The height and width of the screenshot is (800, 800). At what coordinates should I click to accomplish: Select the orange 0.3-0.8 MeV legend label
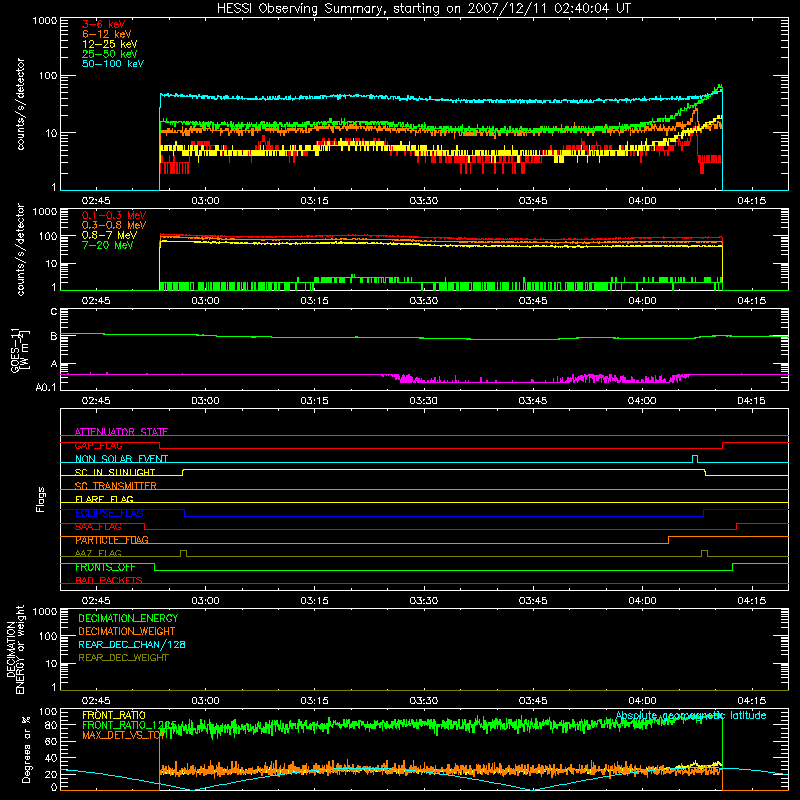pos(114,225)
